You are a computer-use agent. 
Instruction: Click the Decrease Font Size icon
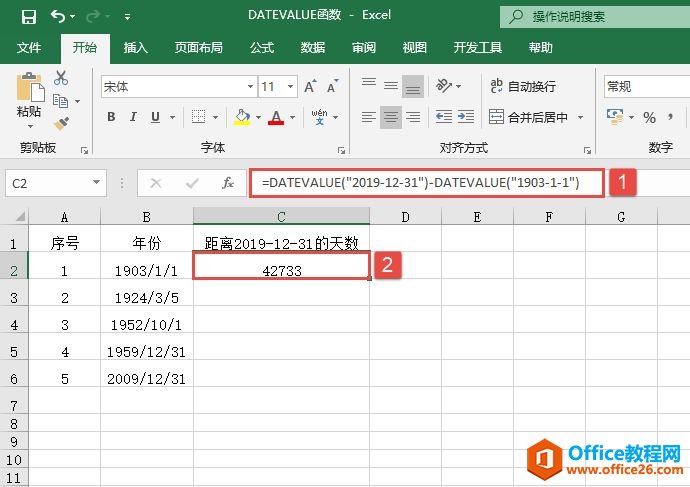tap(333, 86)
